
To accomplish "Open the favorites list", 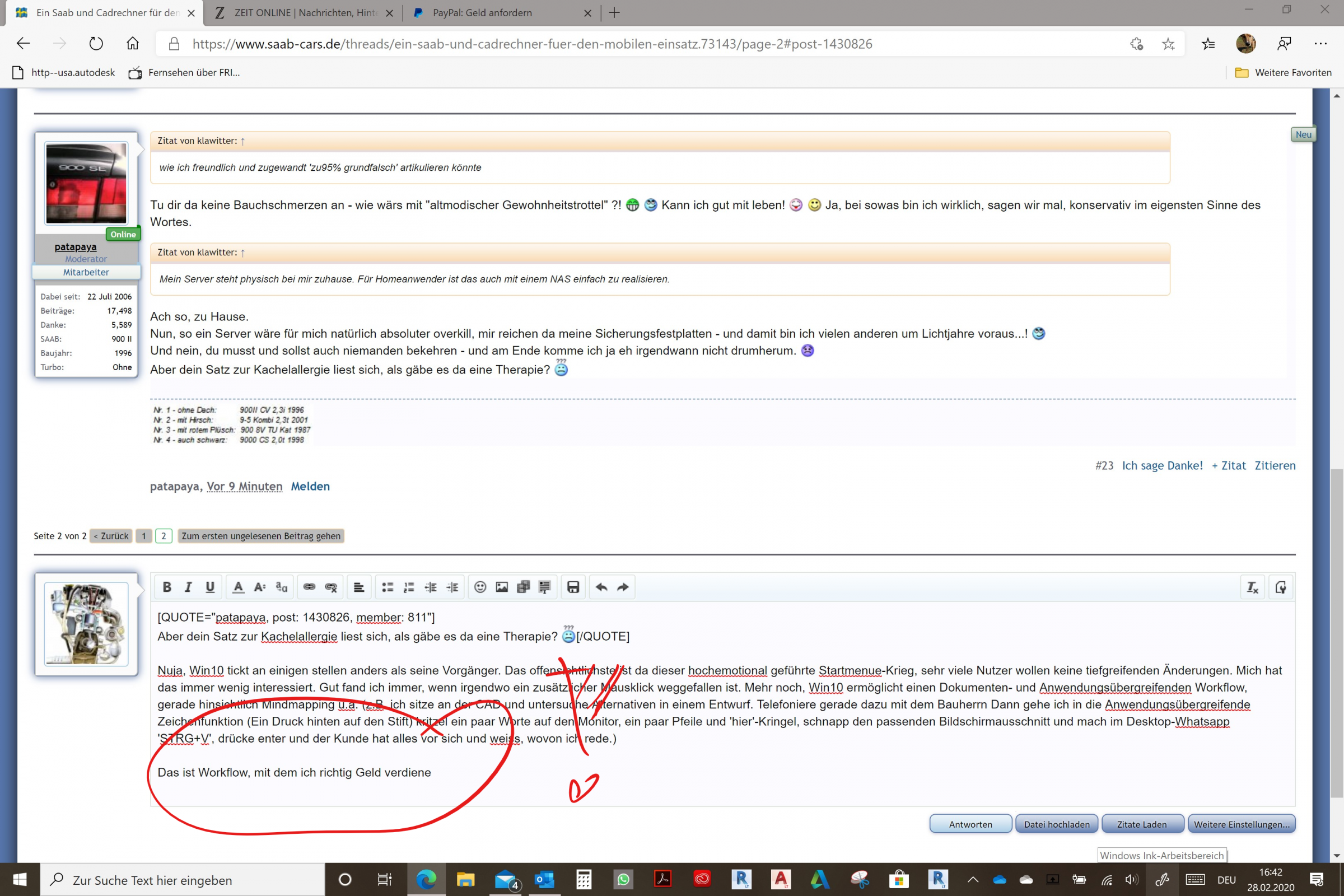I will coord(1208,44).
